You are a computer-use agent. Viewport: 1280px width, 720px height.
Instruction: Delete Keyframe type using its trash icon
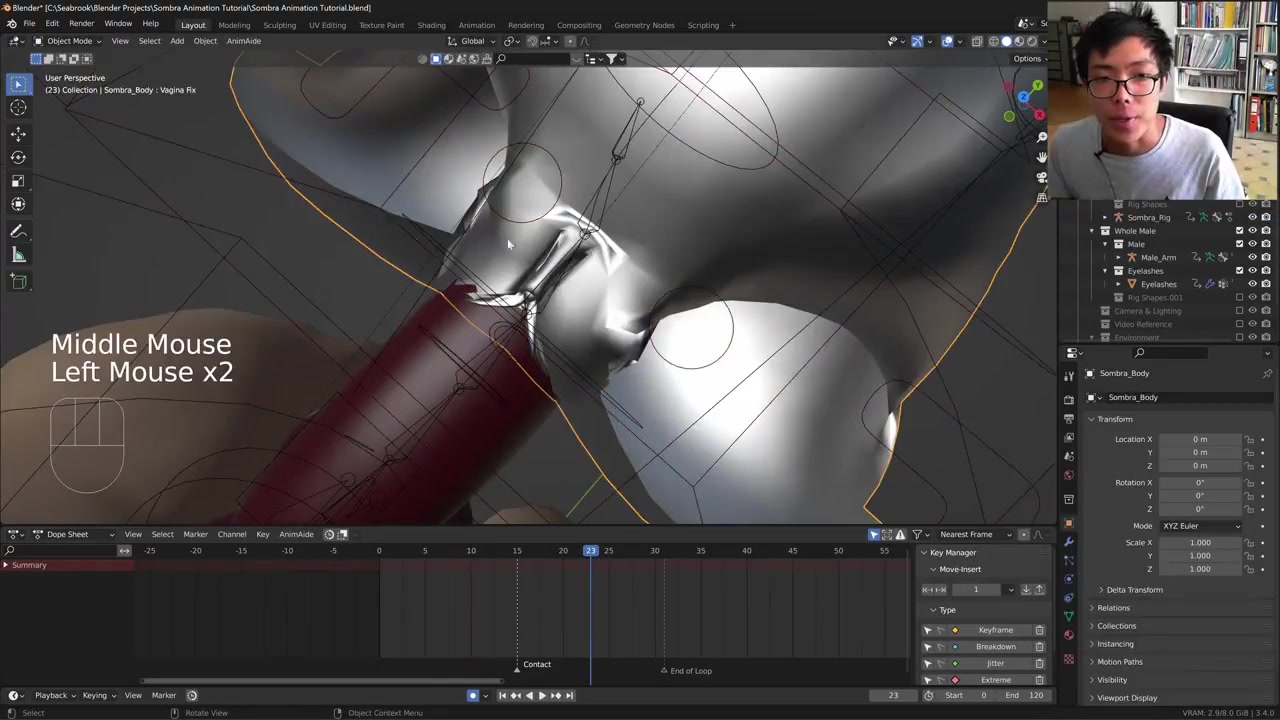[1039, 630]
